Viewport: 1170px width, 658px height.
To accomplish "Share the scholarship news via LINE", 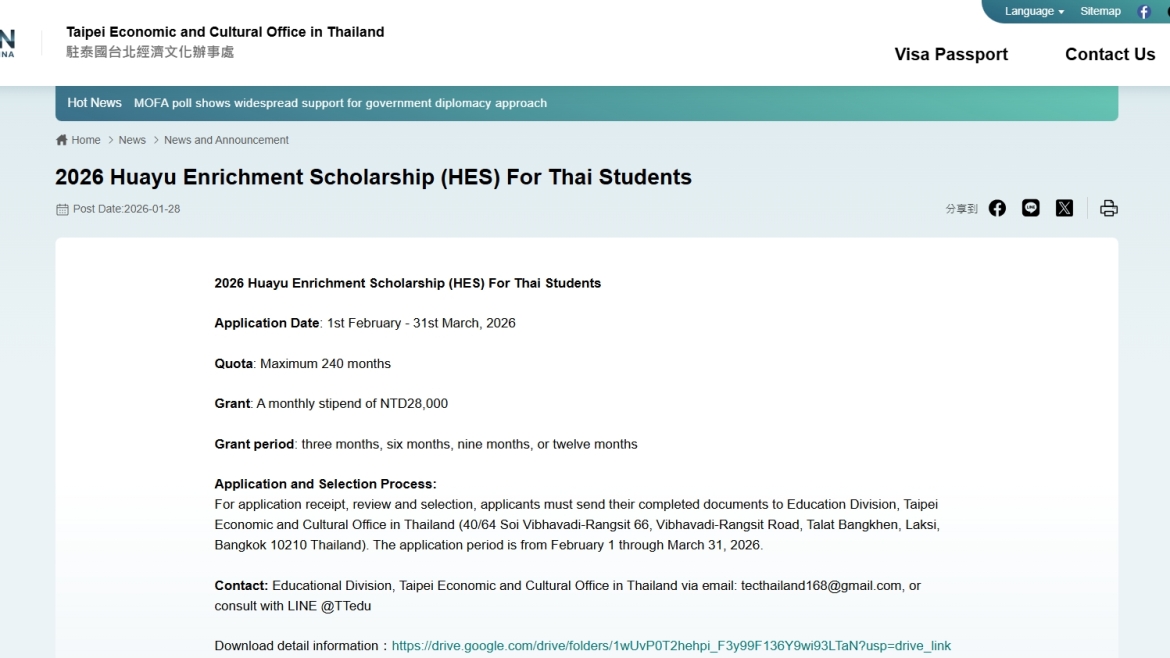I will pos(1031,208).
